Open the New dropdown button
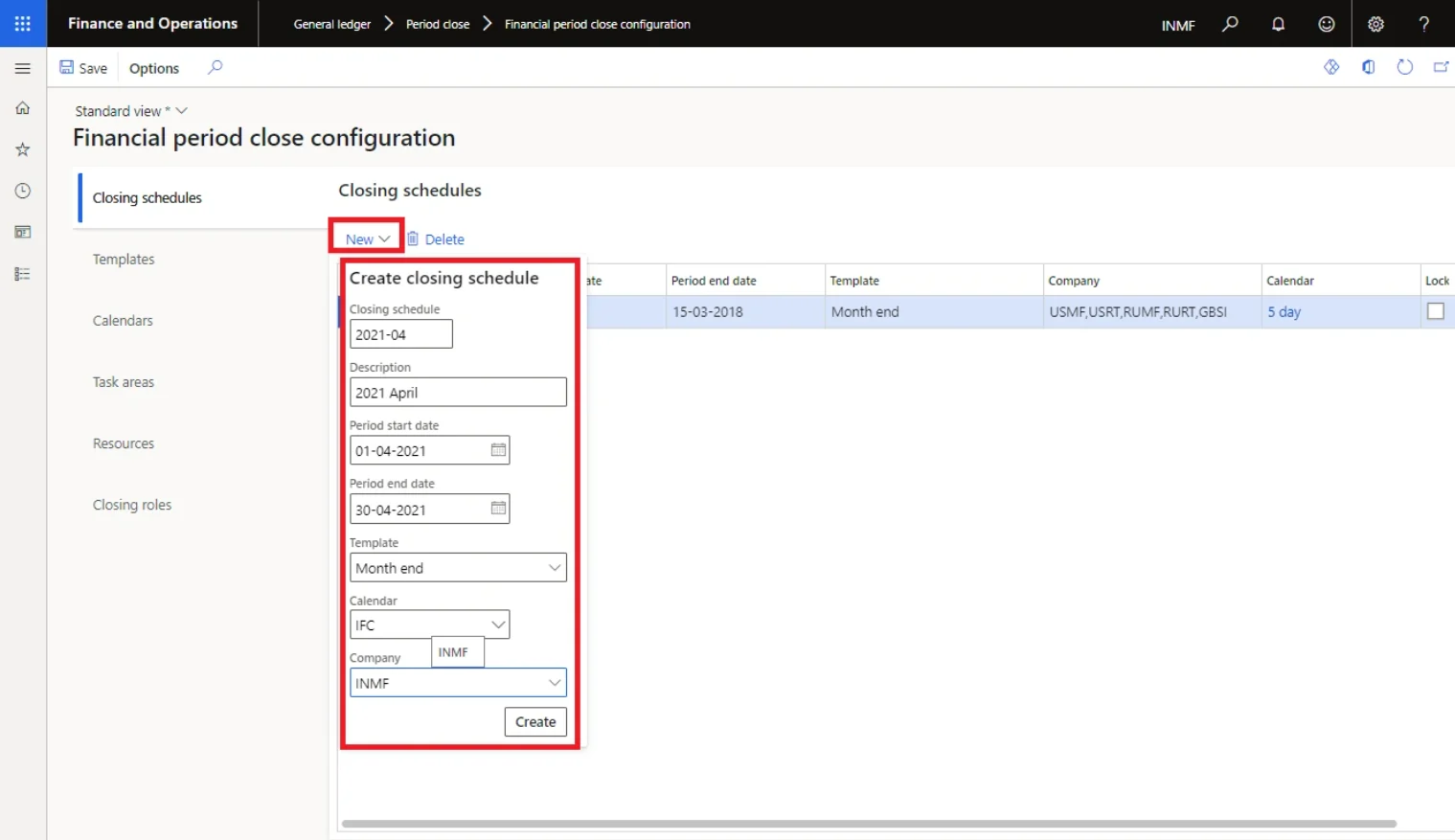 coord(368,238)
